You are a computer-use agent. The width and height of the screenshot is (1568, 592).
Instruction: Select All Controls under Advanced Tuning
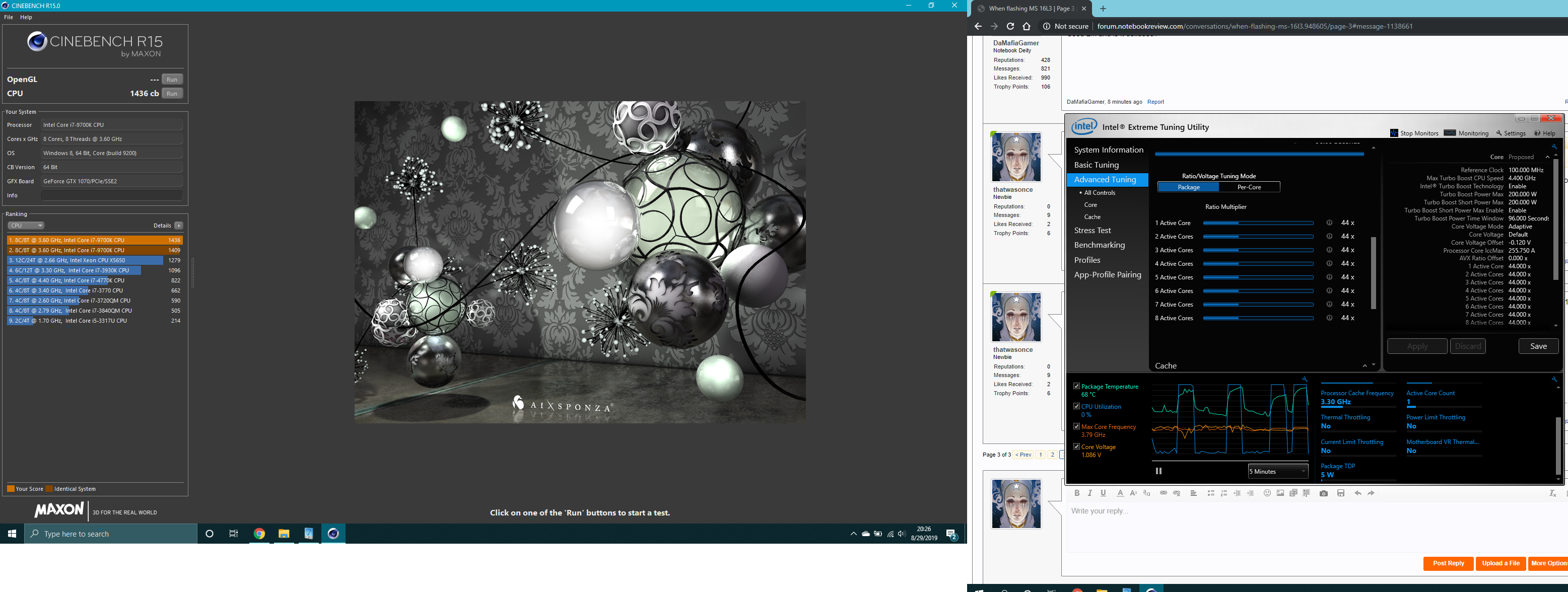pyautogui.click(x=1099, y=193)
